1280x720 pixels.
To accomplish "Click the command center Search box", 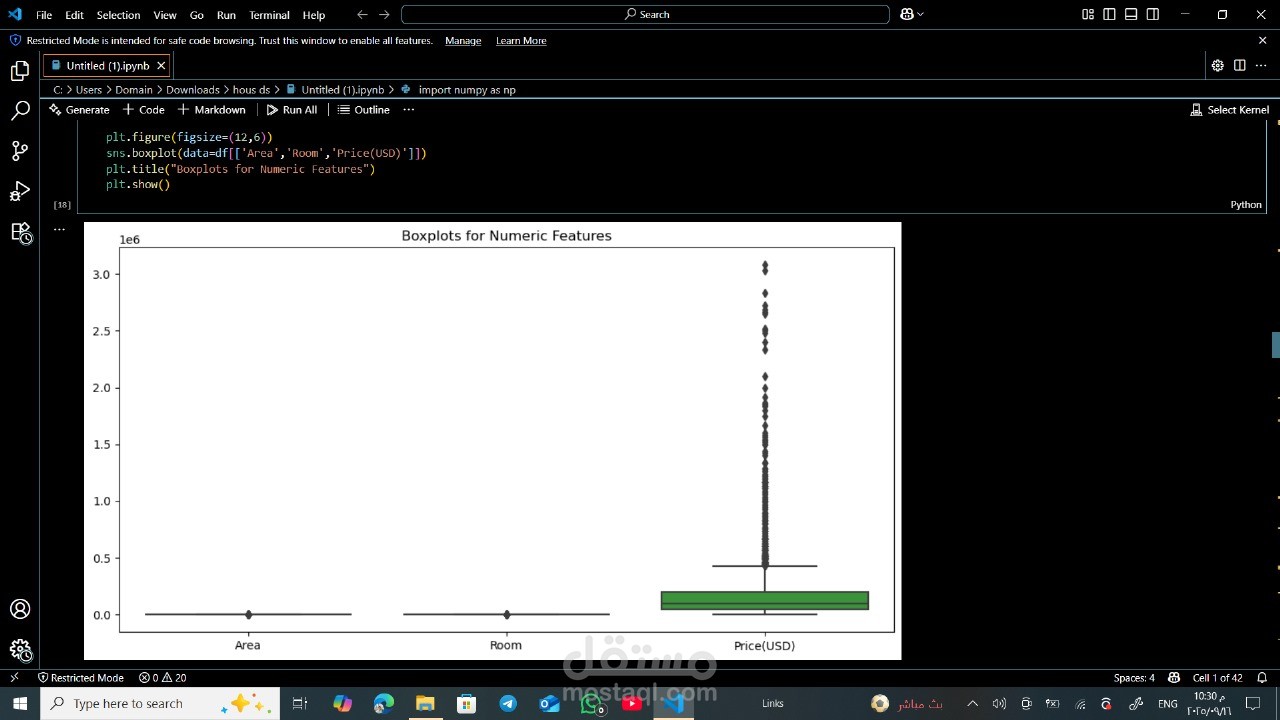I will [x=645, y=14].
